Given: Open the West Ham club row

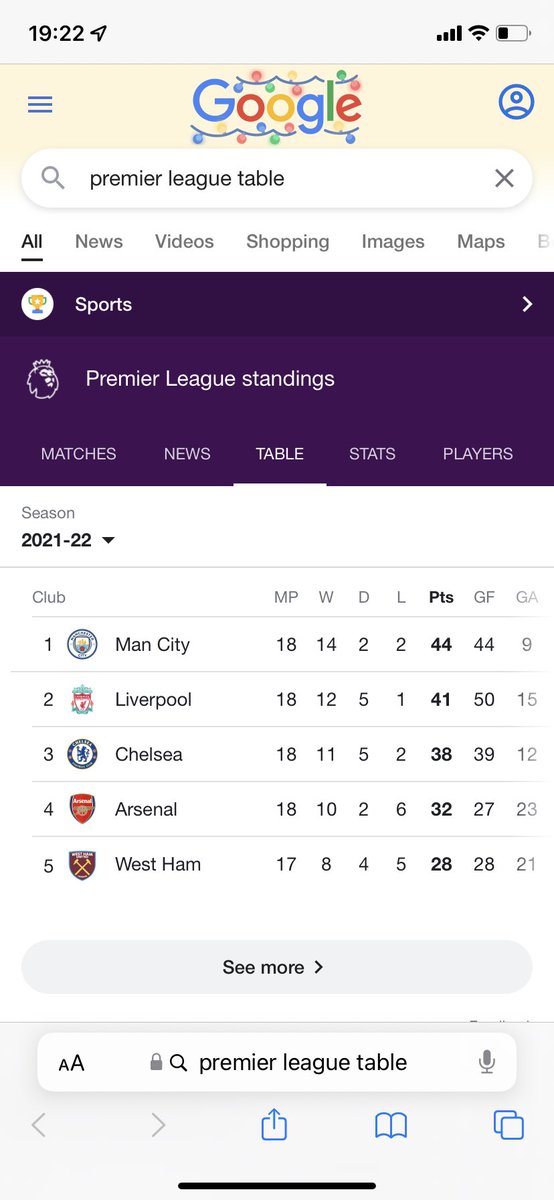Looking at the screenshot, I should (x=277, y=865).
